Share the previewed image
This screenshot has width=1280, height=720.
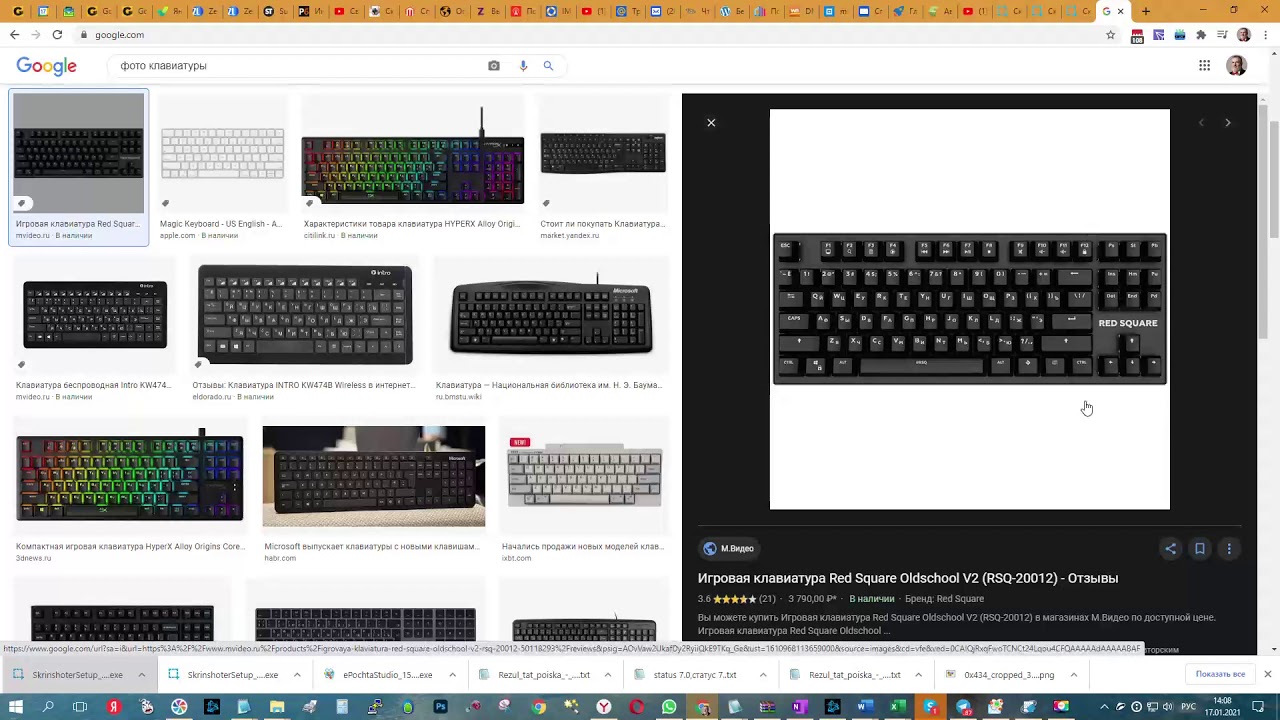tap(1171, 548)
